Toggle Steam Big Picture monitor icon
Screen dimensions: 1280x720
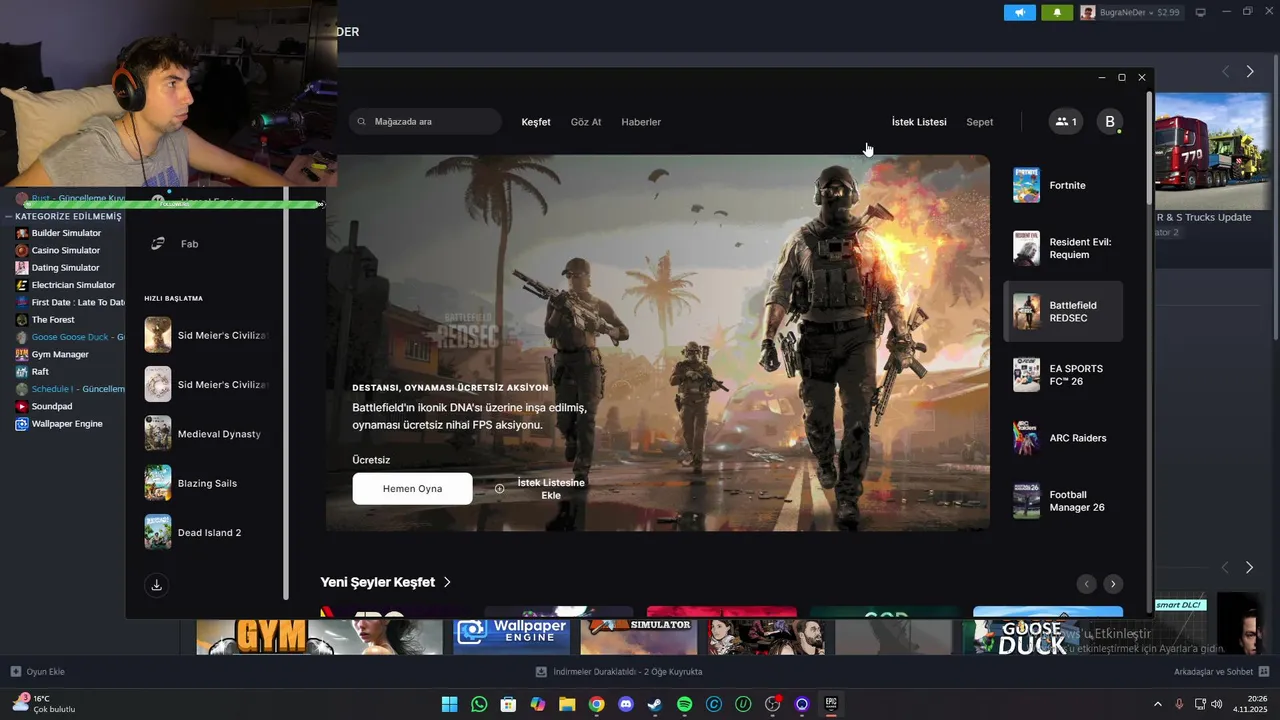(x=1201, y=12)
